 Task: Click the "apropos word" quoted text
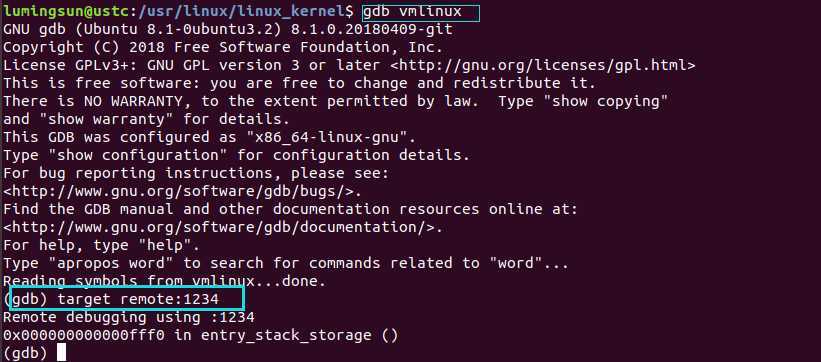click(110, 263)
